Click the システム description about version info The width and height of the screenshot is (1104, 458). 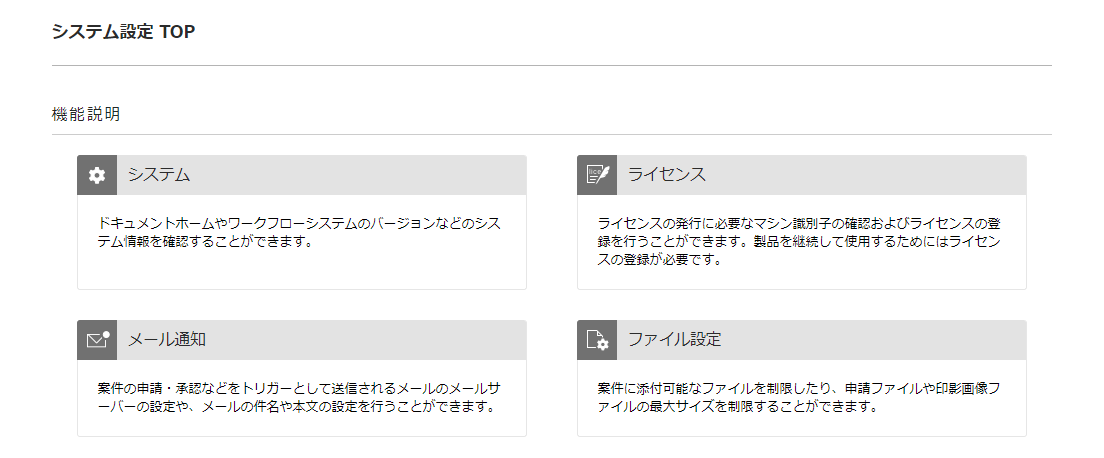pyautogui.click(x=300, y=233)
